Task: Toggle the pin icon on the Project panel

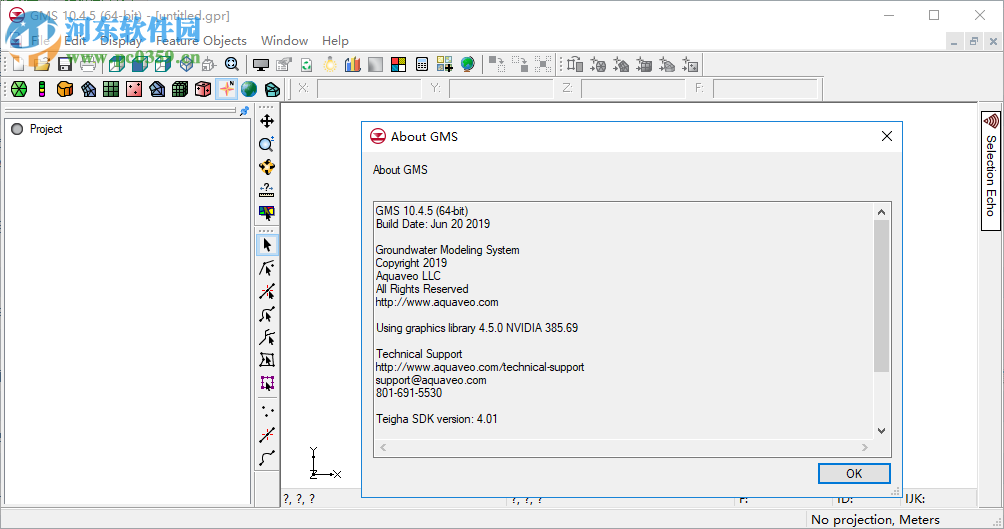Action: pos(244,111)
